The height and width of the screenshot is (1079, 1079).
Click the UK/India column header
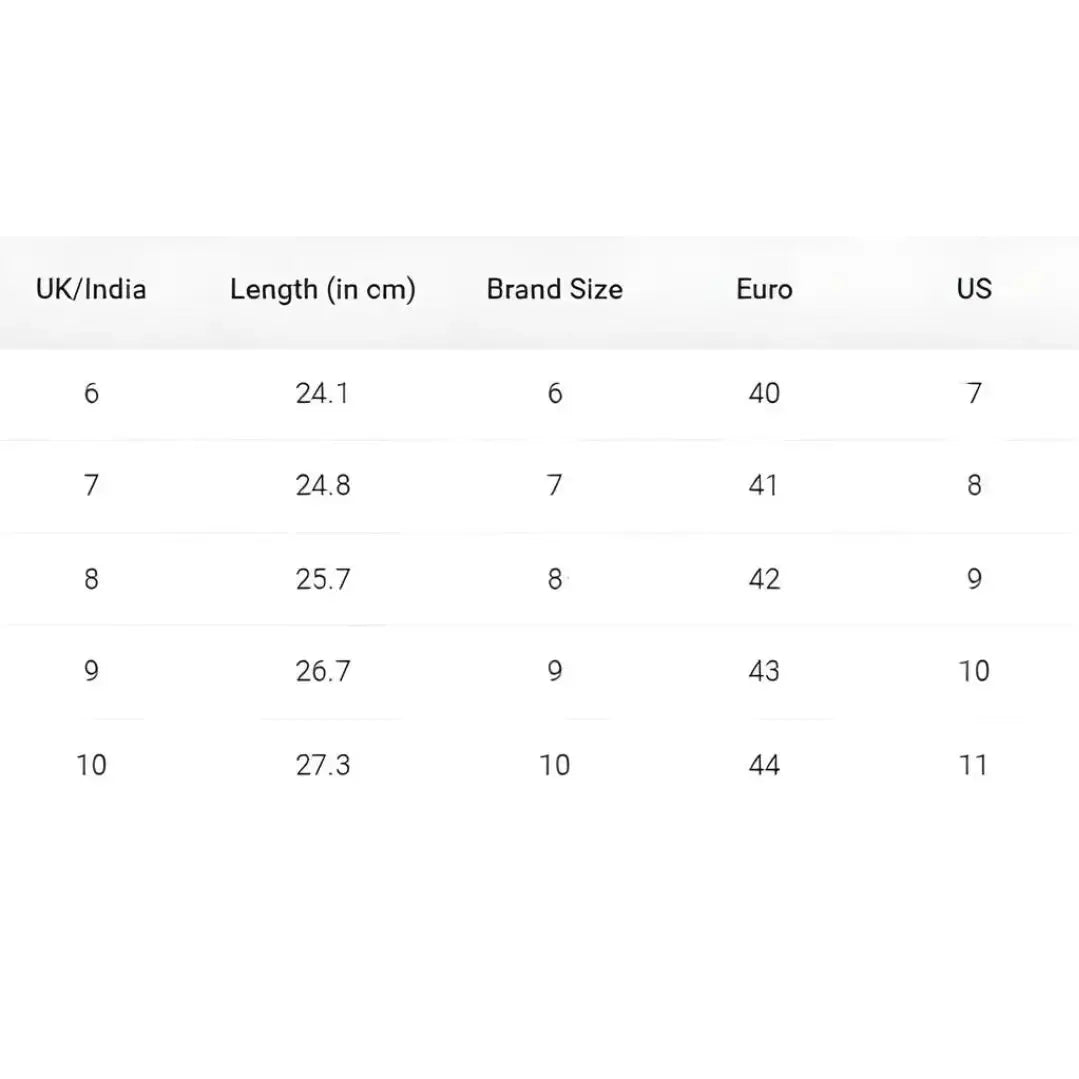[x=91, y=289]
